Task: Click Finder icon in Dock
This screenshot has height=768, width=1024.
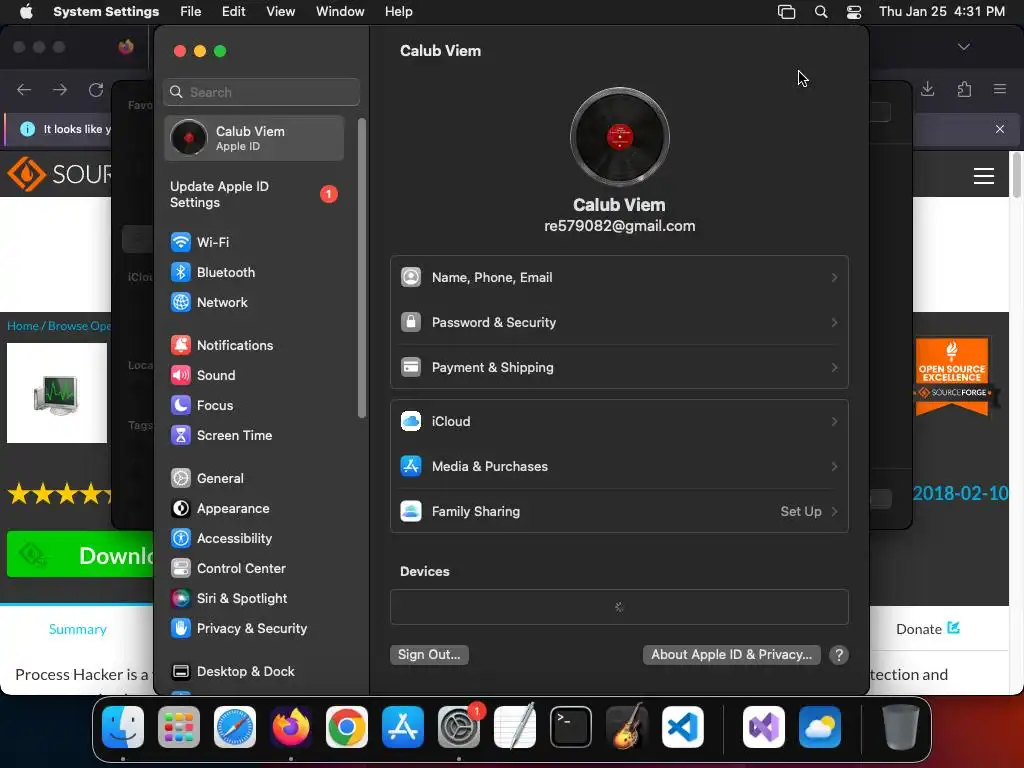Action: [123, 727]
